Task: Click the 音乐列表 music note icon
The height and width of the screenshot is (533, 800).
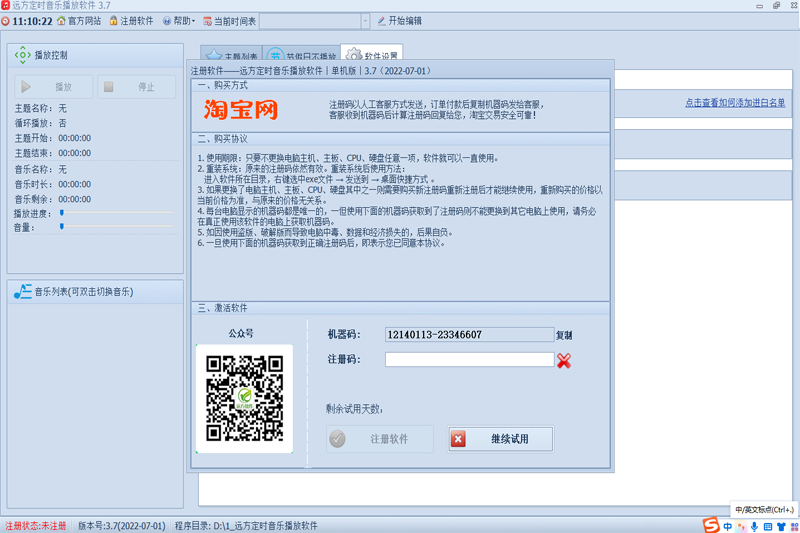Action: click(x=22, y=291)
